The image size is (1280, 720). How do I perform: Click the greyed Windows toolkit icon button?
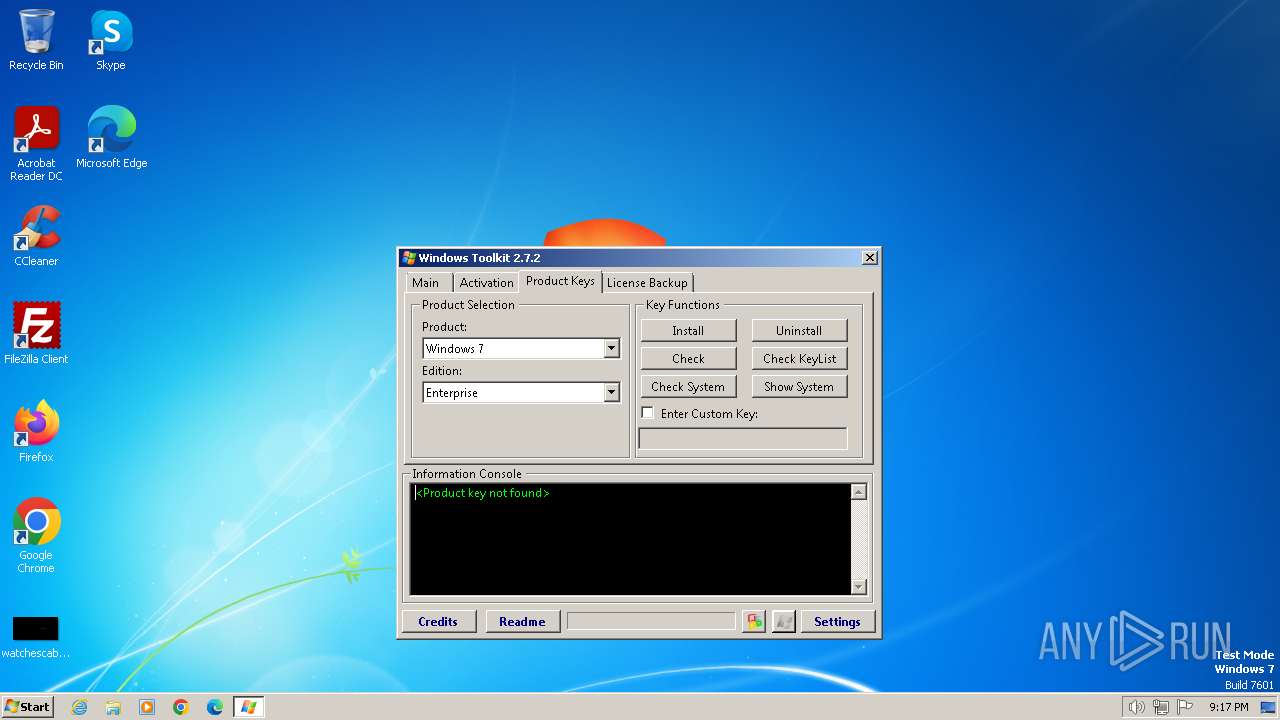[x=784, y=621]
